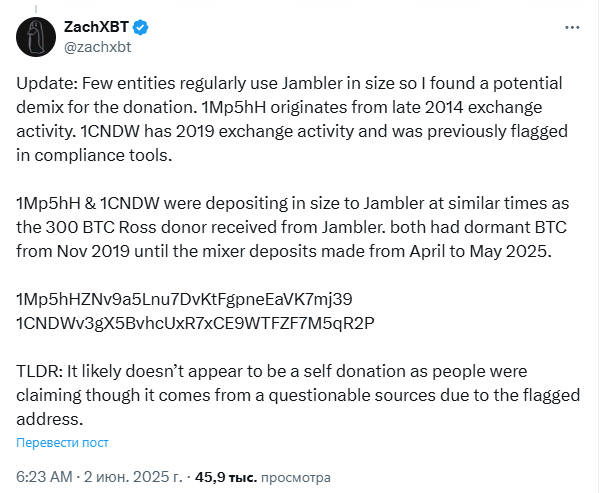Click the 1CNDWv3gX5BvhcUxR7xCE9WTFZF7M5qR2P address line
Viewport: 601px width, 493px height.
pos(195,323)
